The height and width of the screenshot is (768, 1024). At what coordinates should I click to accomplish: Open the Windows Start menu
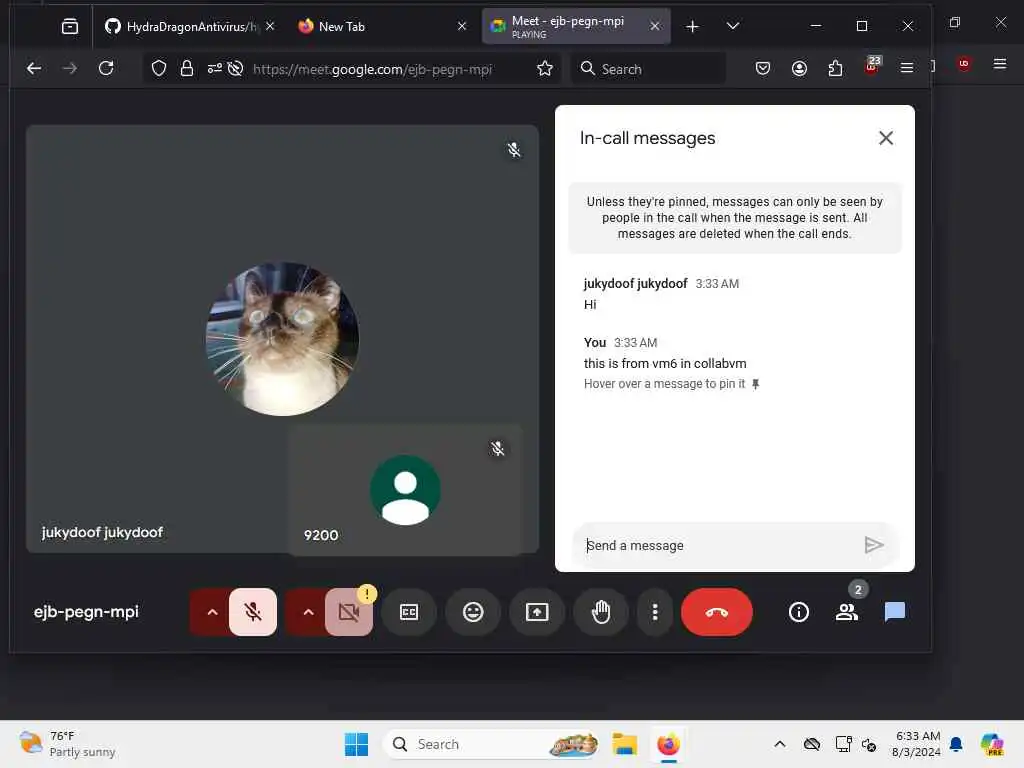(x=357, y=744)
